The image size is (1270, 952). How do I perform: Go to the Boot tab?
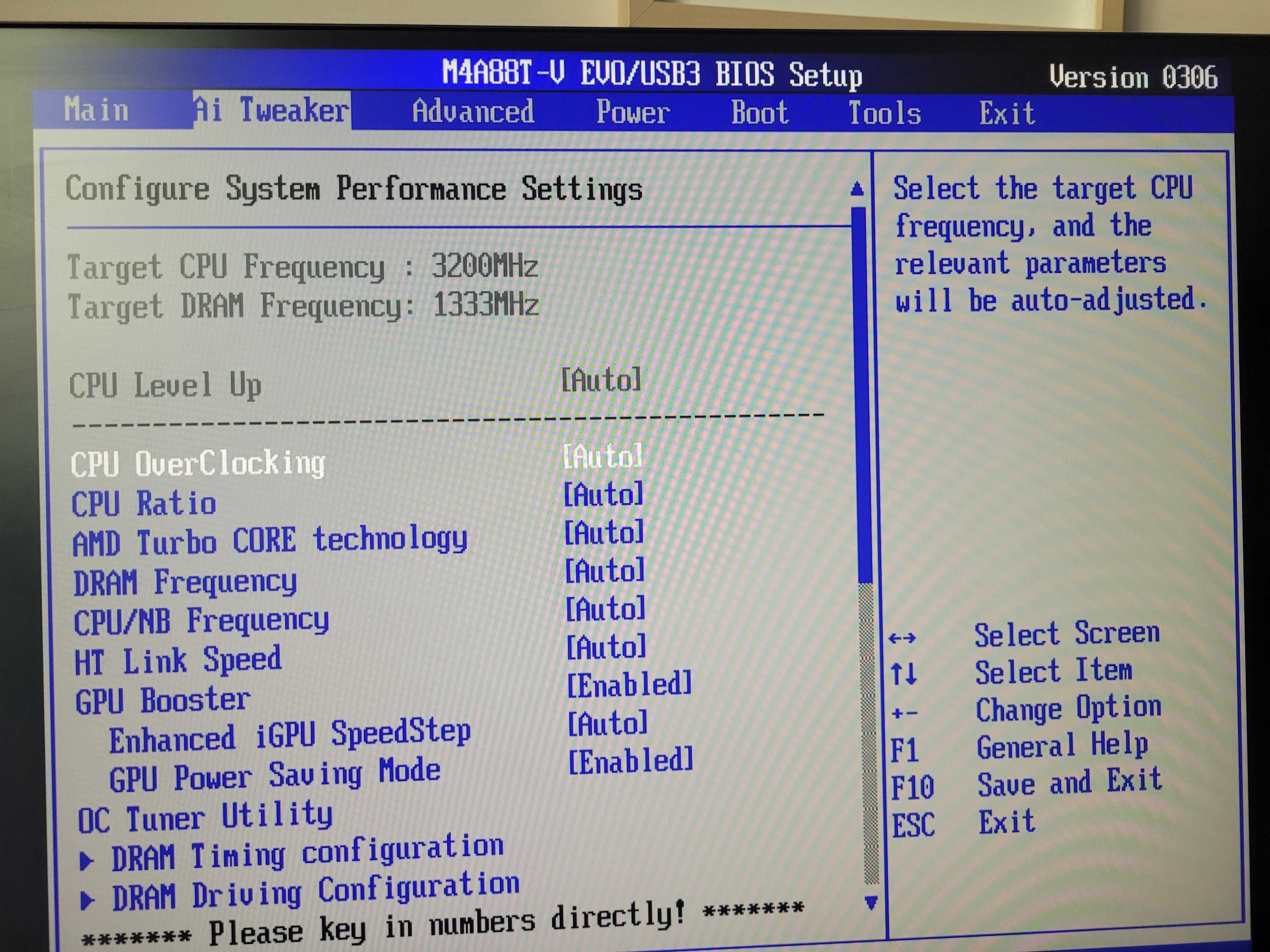pos(760,112)
